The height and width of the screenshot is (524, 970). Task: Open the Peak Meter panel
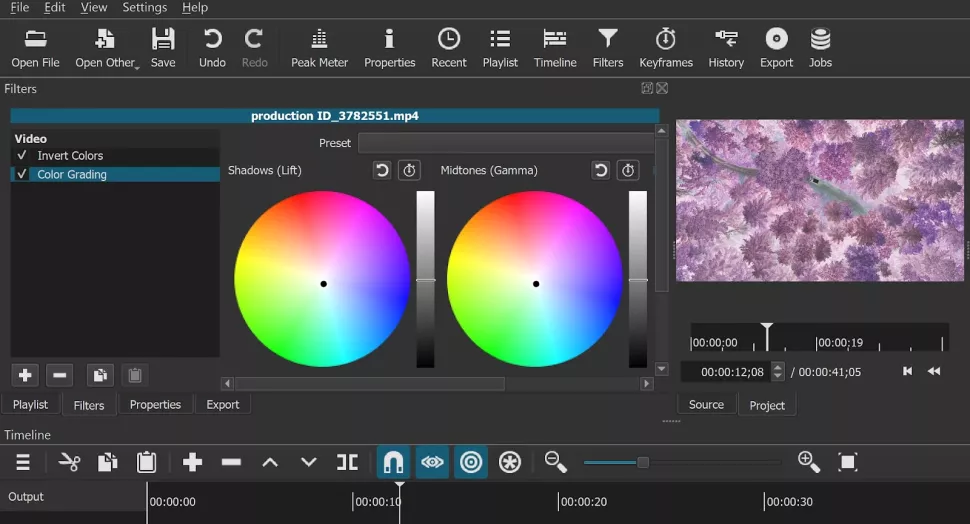click(319, 47)
